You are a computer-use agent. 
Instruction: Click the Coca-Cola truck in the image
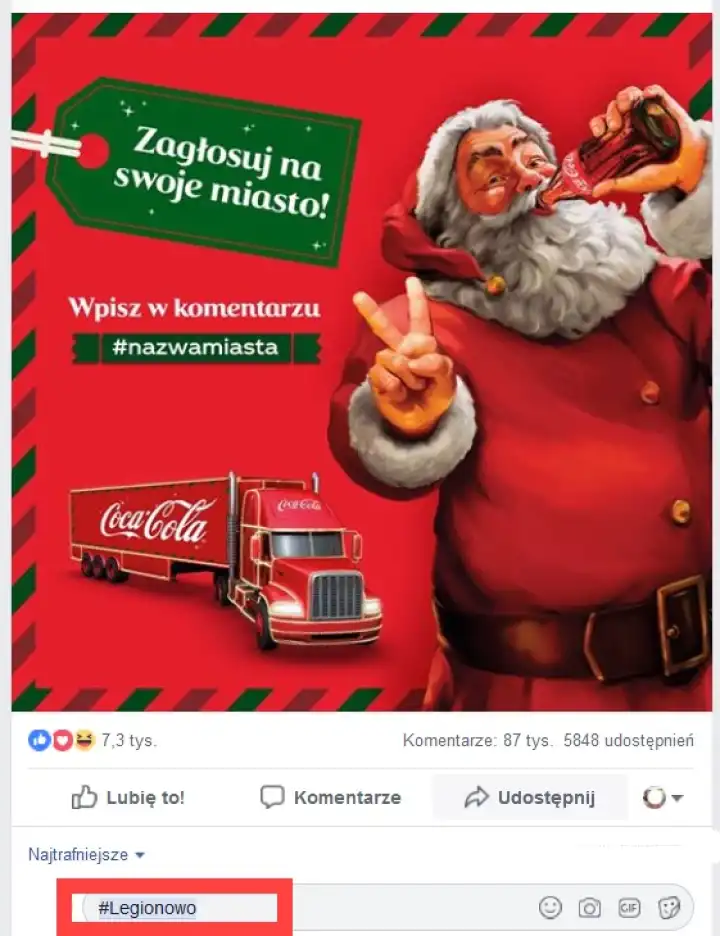[x=226, y=559]
